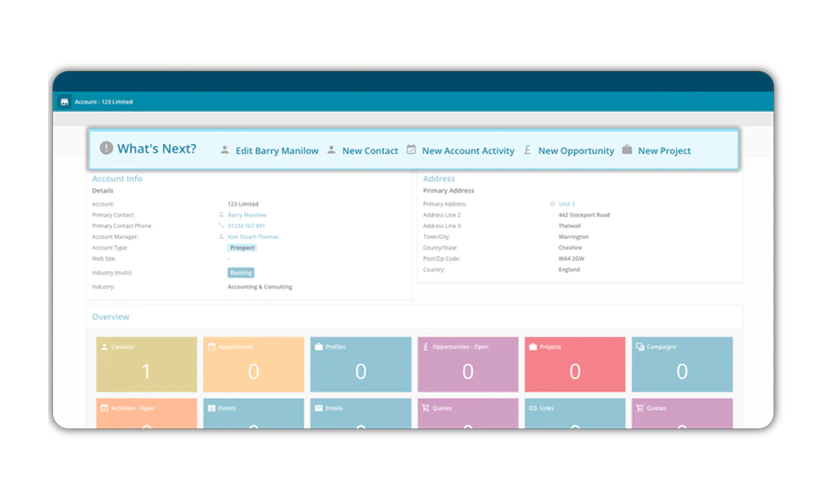Viewport: 833px width, 500px height.
Task: Follow the Unit 3 primary address link
Action: [566, 204]
